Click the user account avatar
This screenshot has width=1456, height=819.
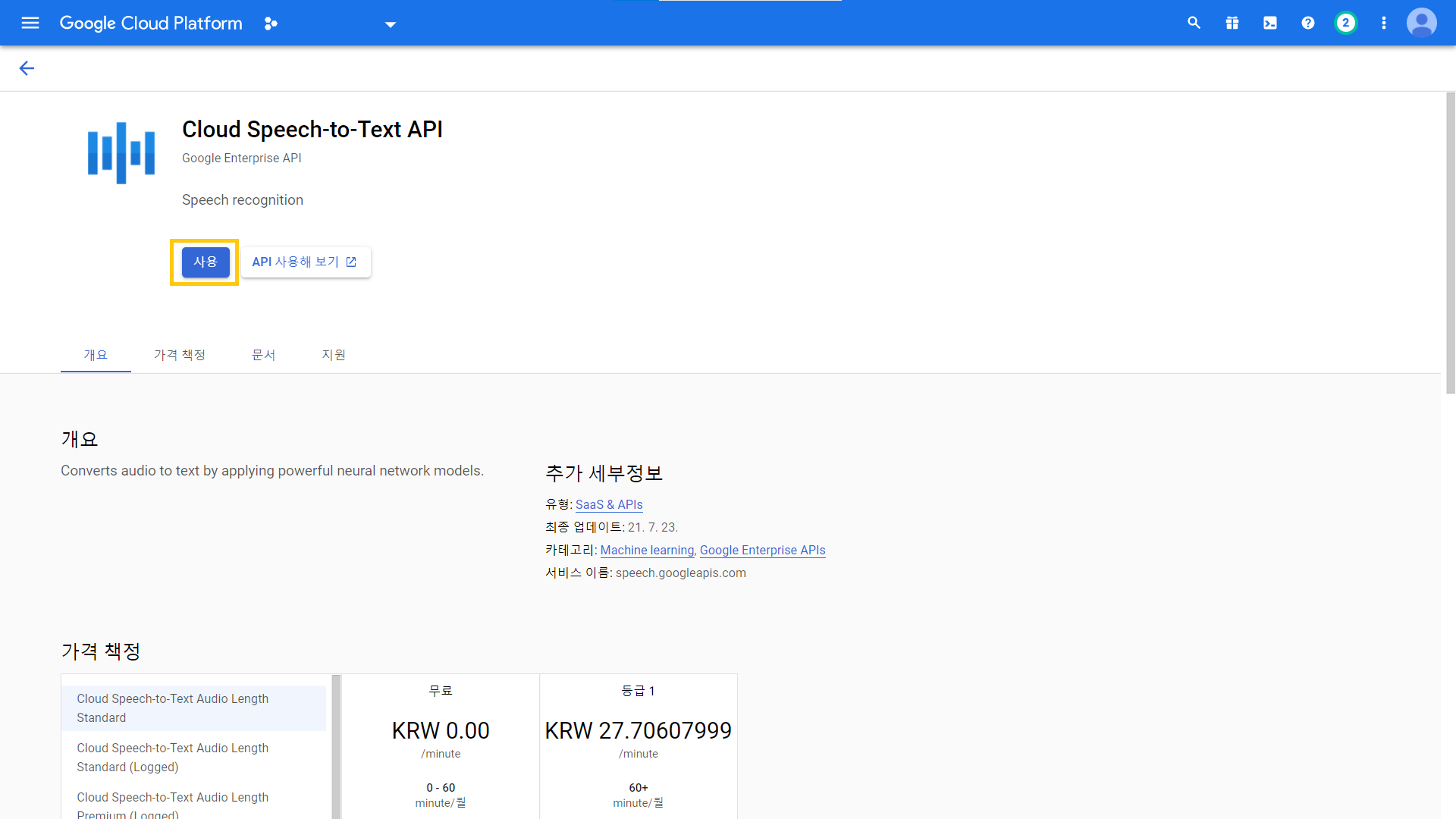pos(1421,23)
